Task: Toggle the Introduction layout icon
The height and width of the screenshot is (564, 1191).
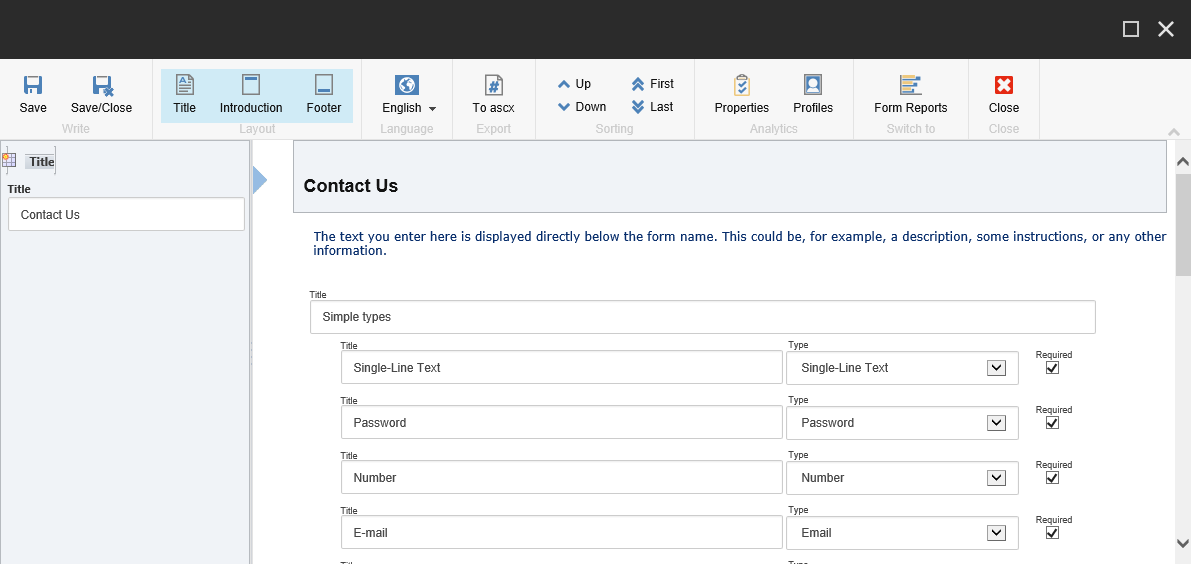Action: click(x=251, y=86)
